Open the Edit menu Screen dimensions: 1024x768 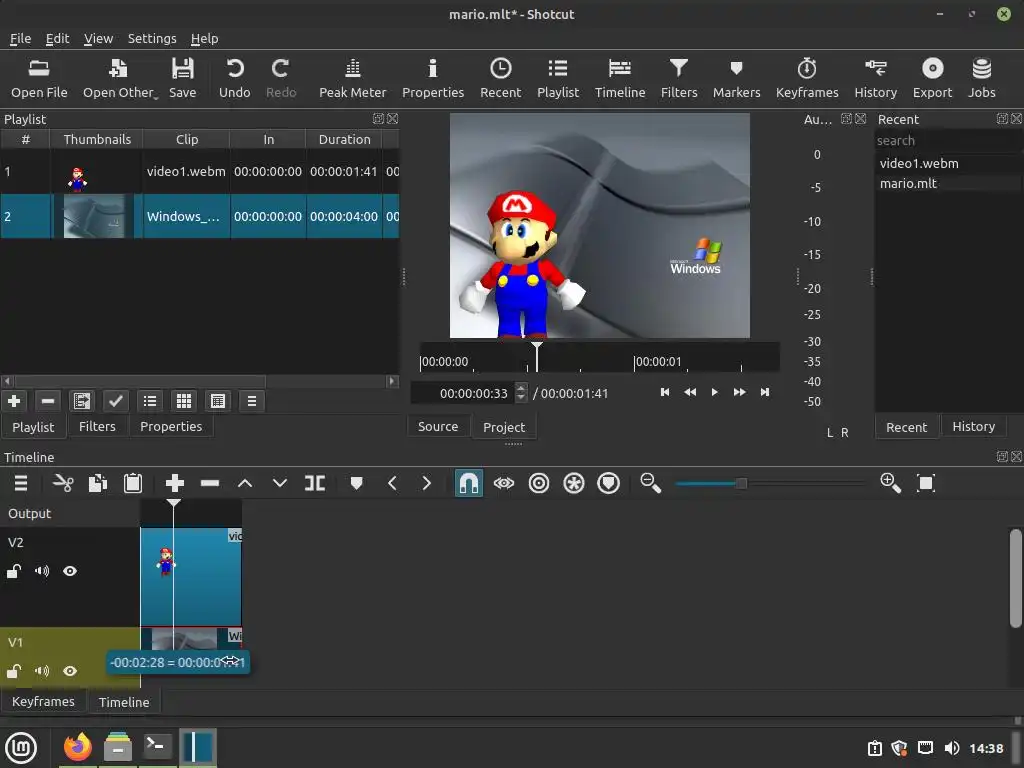pos(57,39)
